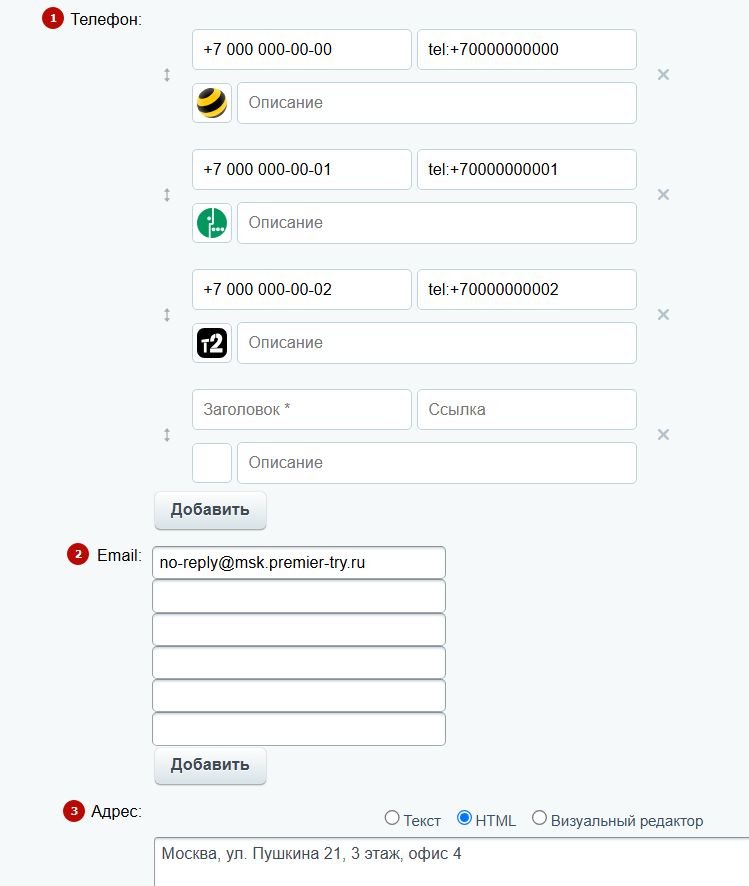
Task: Click the no-reply@msk.premier-try.ru email field
Action: (x=299, y=563)
